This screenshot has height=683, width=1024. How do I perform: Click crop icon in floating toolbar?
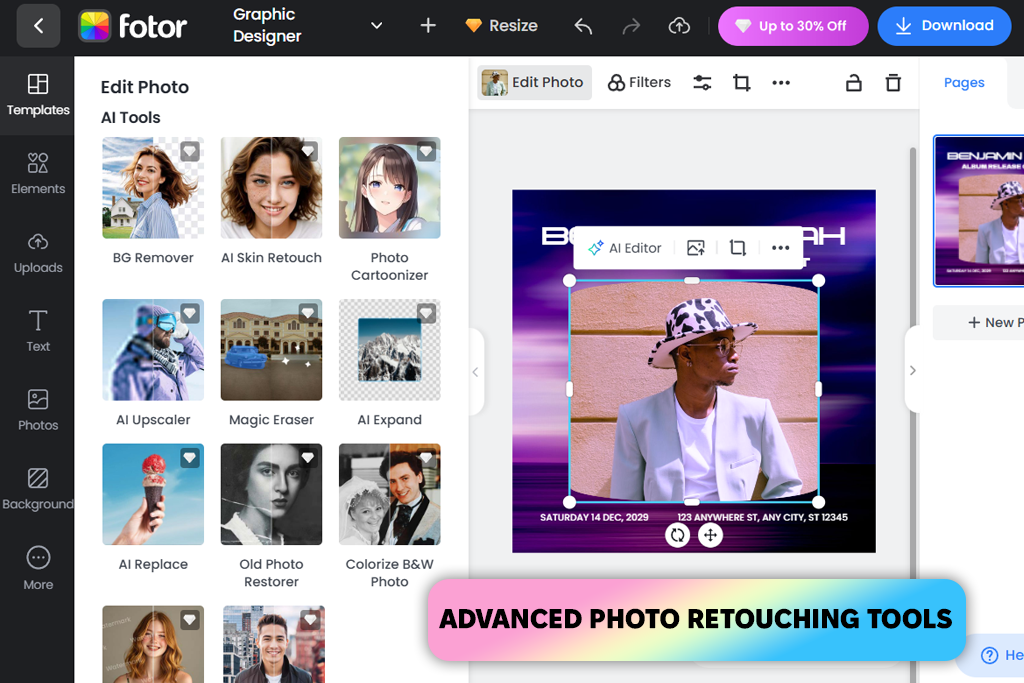[x=737, y=248]
